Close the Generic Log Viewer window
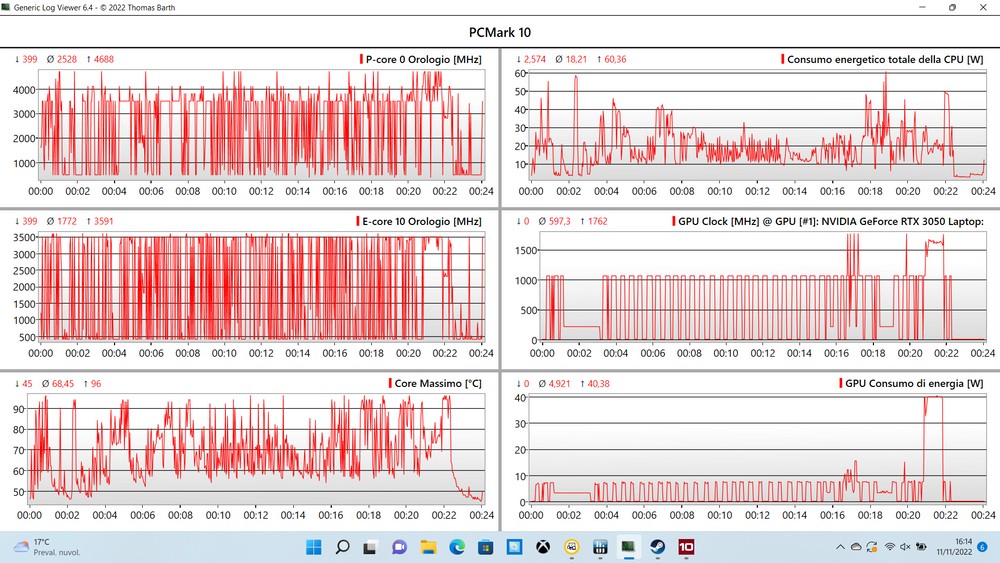The height and width of the screenshot is (563, 1000). click(983, 8)
